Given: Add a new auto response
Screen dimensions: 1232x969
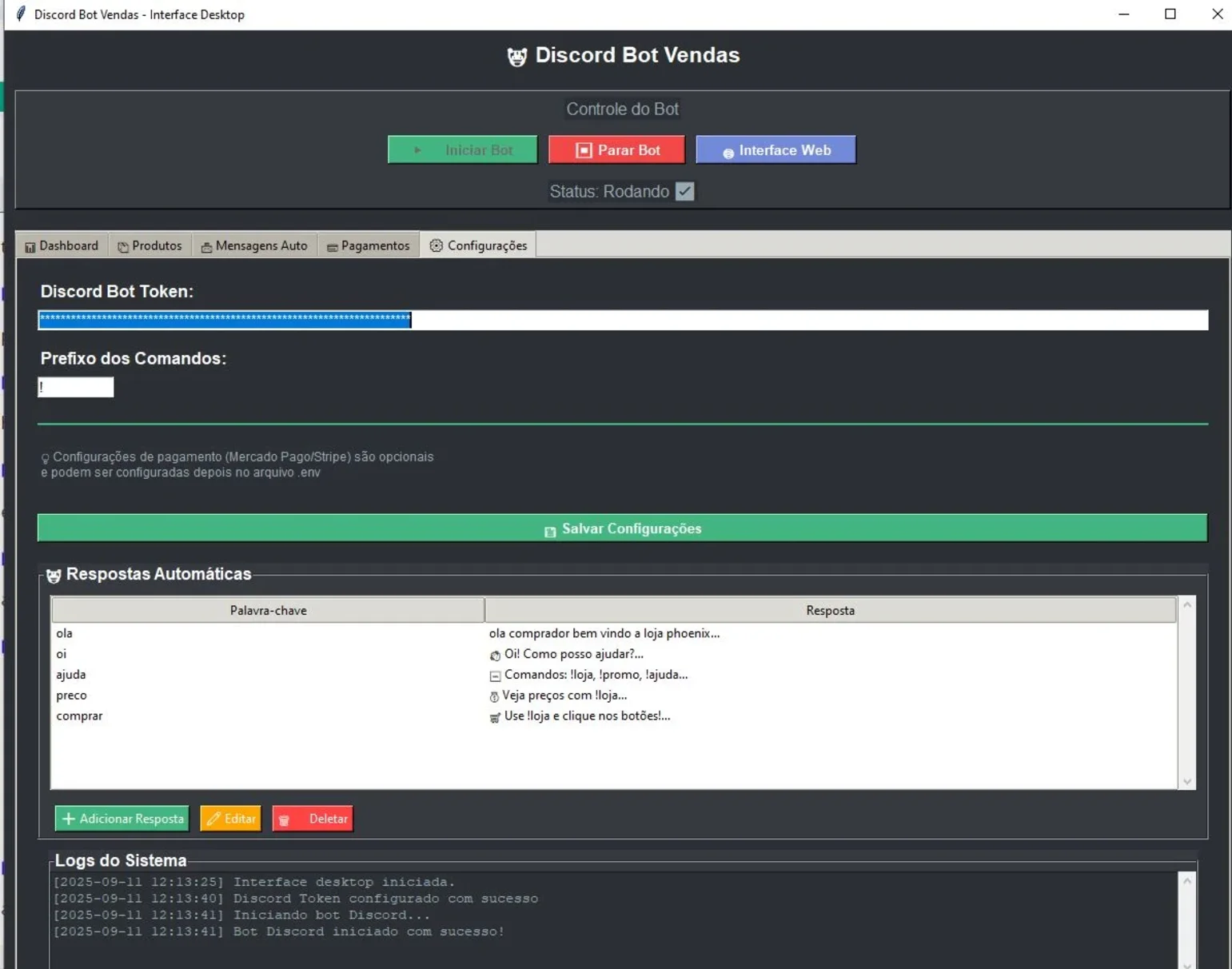Looking at the screenshot, I should tap(122, 819).
